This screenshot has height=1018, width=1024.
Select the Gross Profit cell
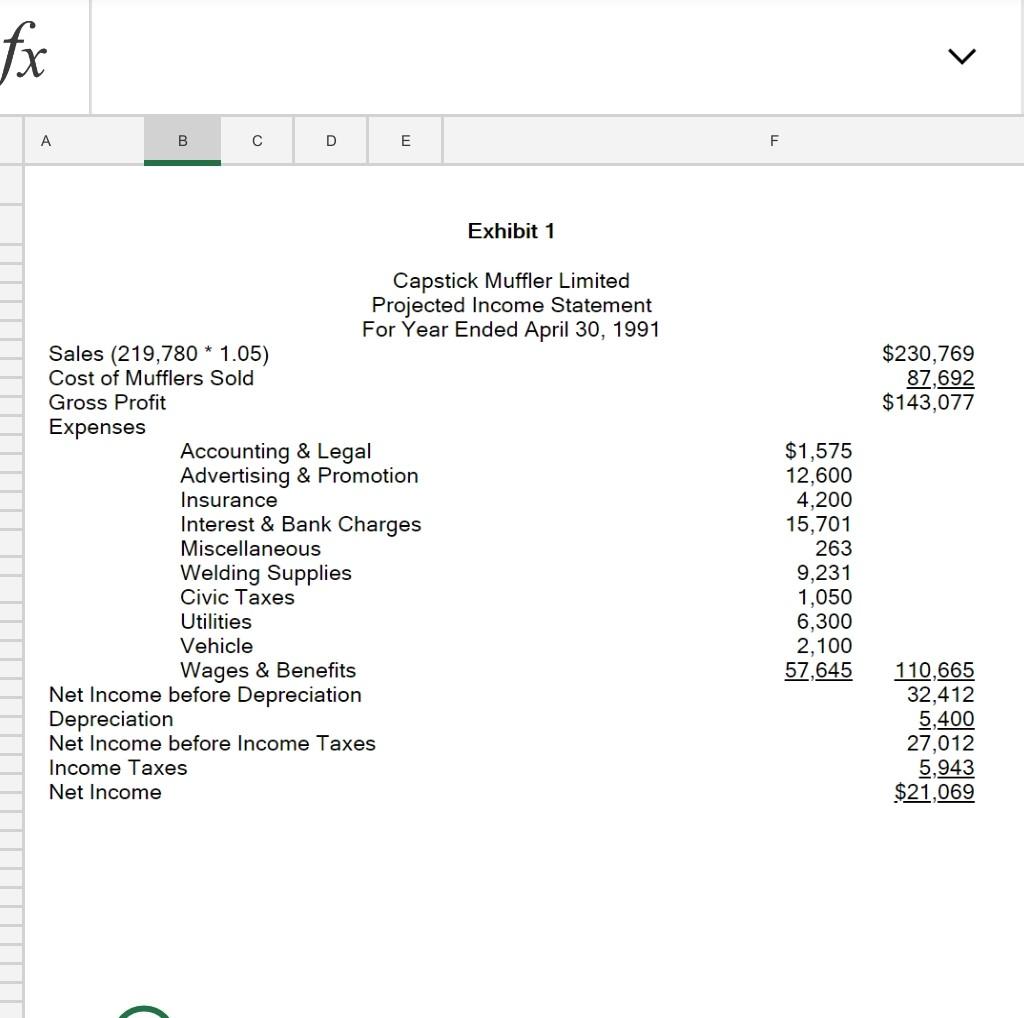pyautogui.click(x=107, y=402)
